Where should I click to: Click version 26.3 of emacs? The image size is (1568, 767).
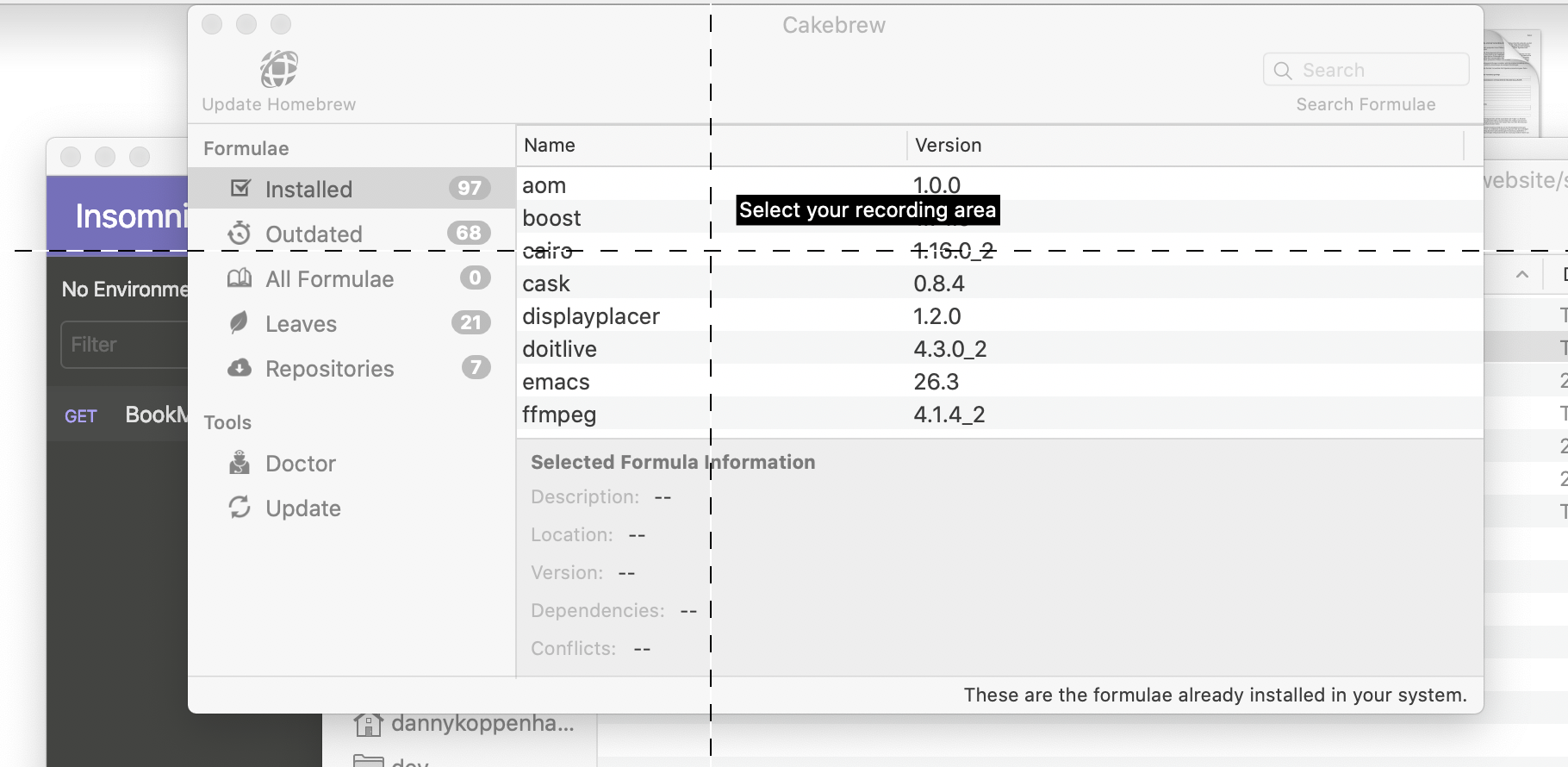[936, 382]
